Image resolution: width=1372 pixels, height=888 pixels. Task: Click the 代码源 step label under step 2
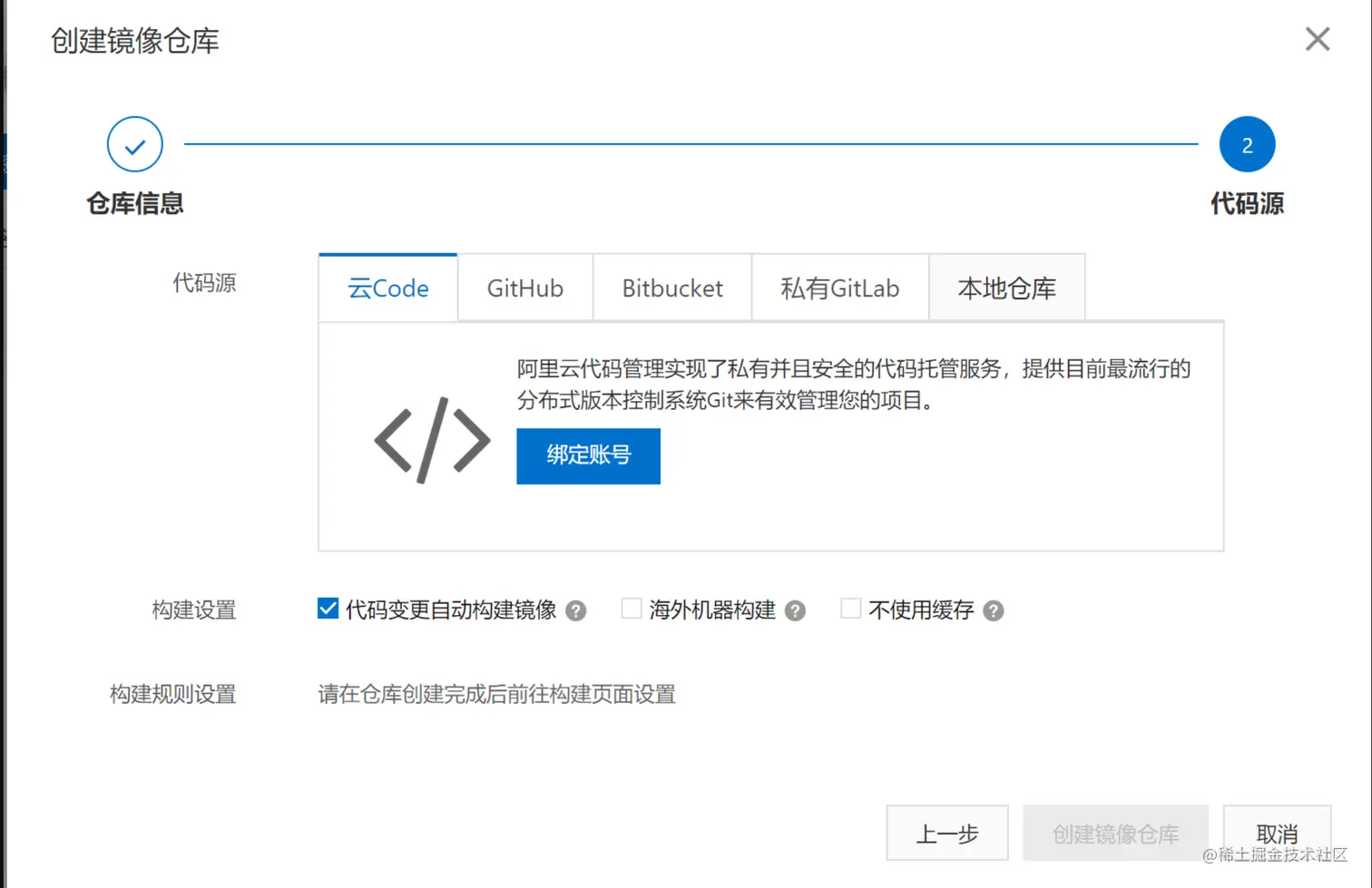coord(1247,203)
